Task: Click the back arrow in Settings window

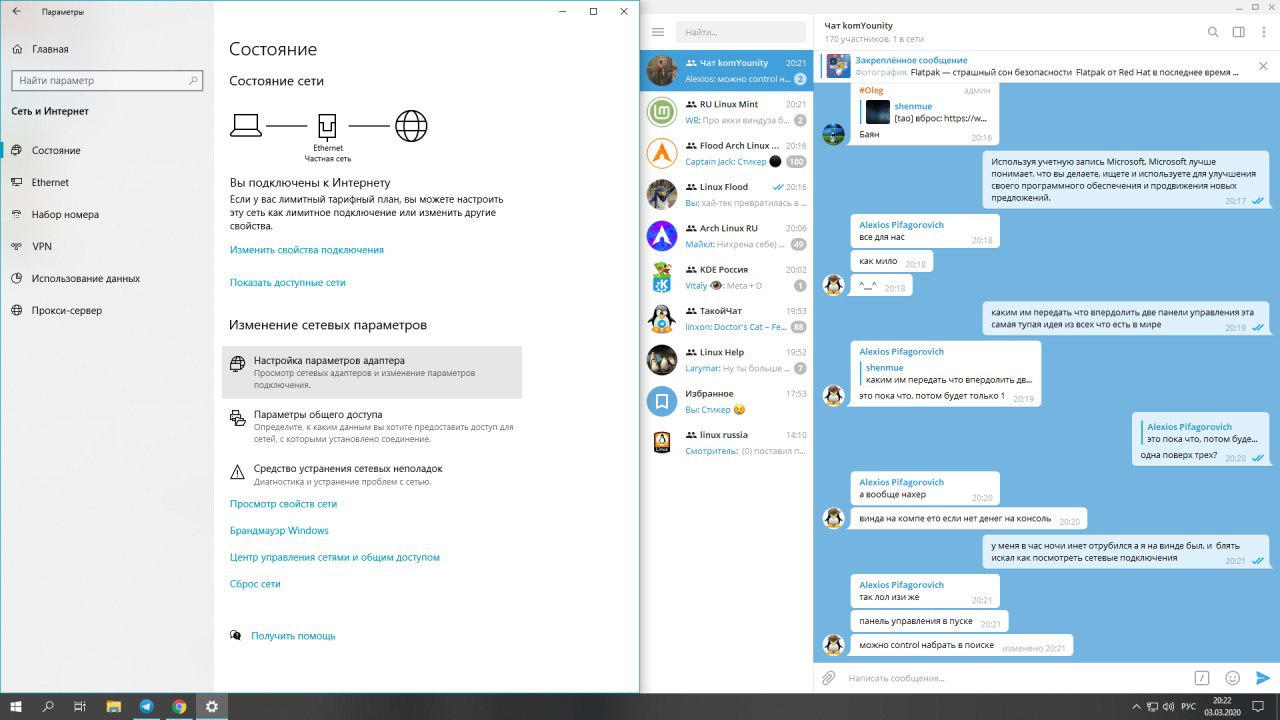Action: pyautogui.click(x=16, y=12)
